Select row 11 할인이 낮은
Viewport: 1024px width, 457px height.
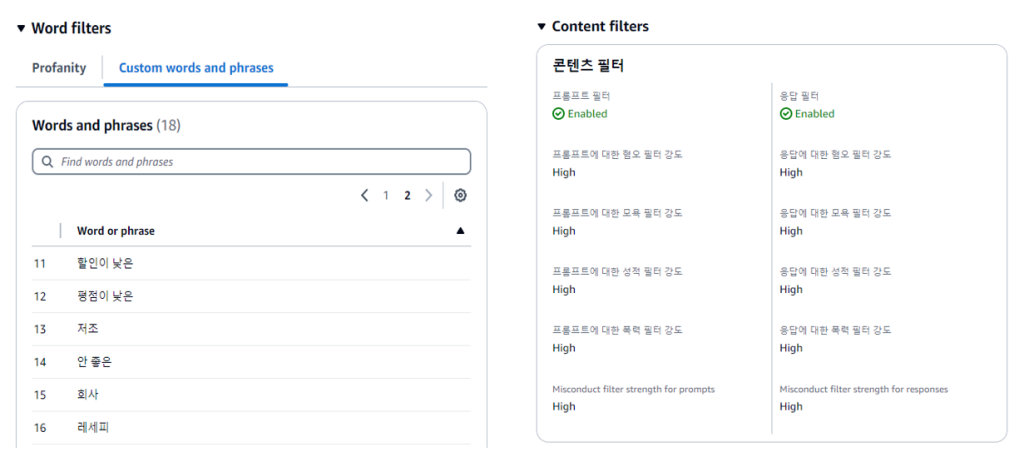coord(105,264)
